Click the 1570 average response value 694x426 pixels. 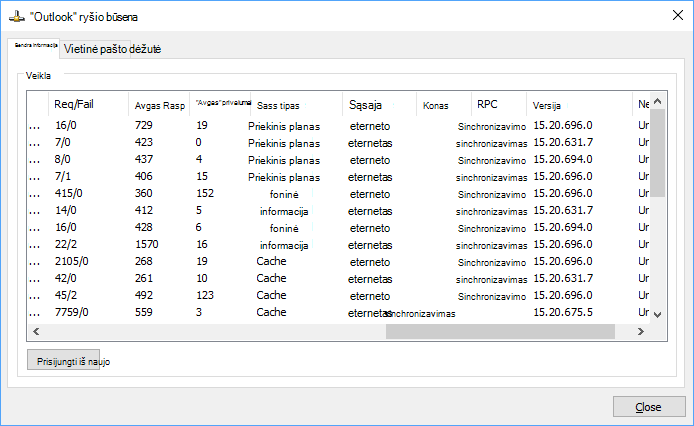pyautogui.click(x=147, y=244)
